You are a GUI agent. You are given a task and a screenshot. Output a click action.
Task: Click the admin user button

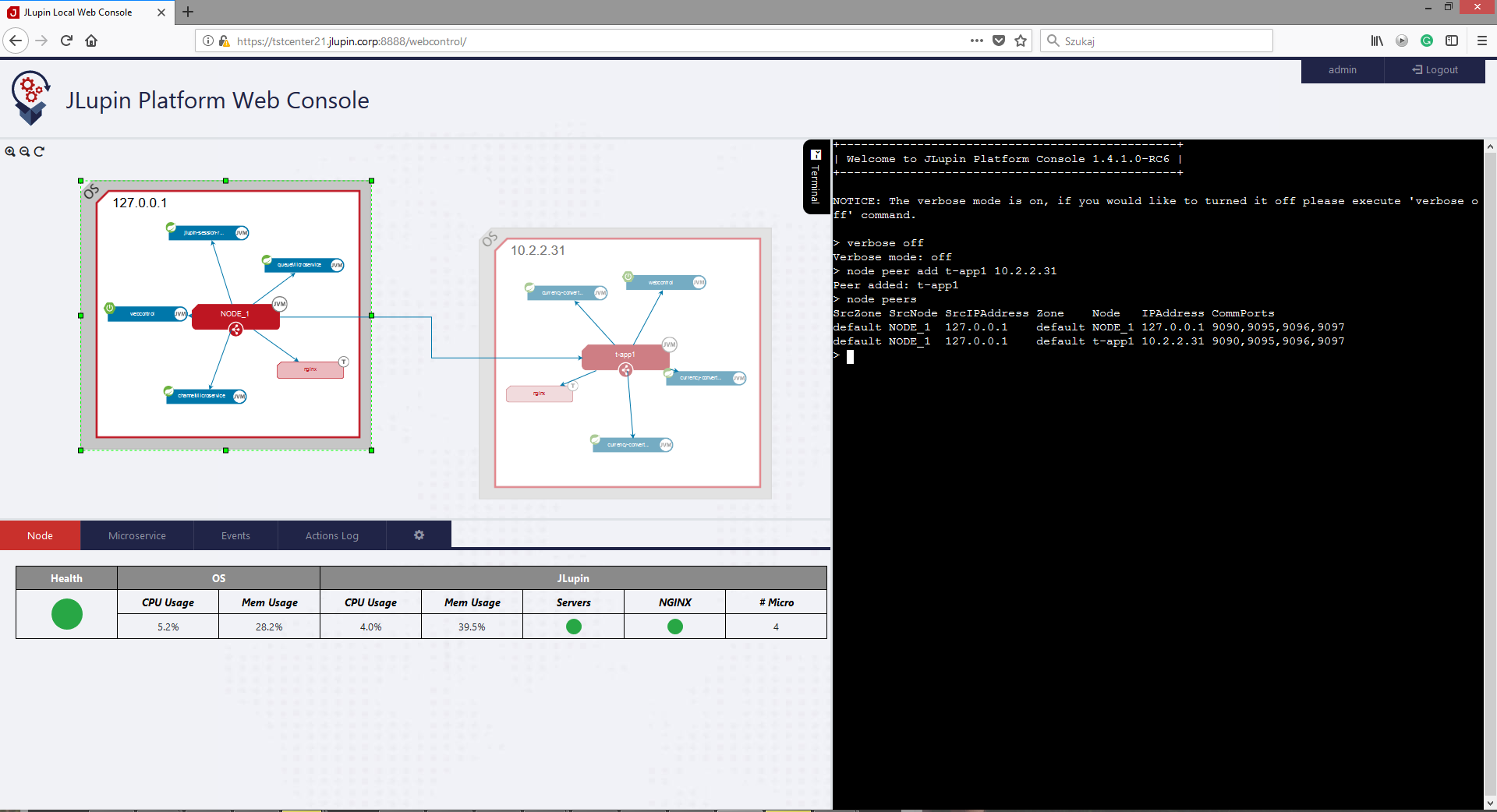coord(1342,70)
